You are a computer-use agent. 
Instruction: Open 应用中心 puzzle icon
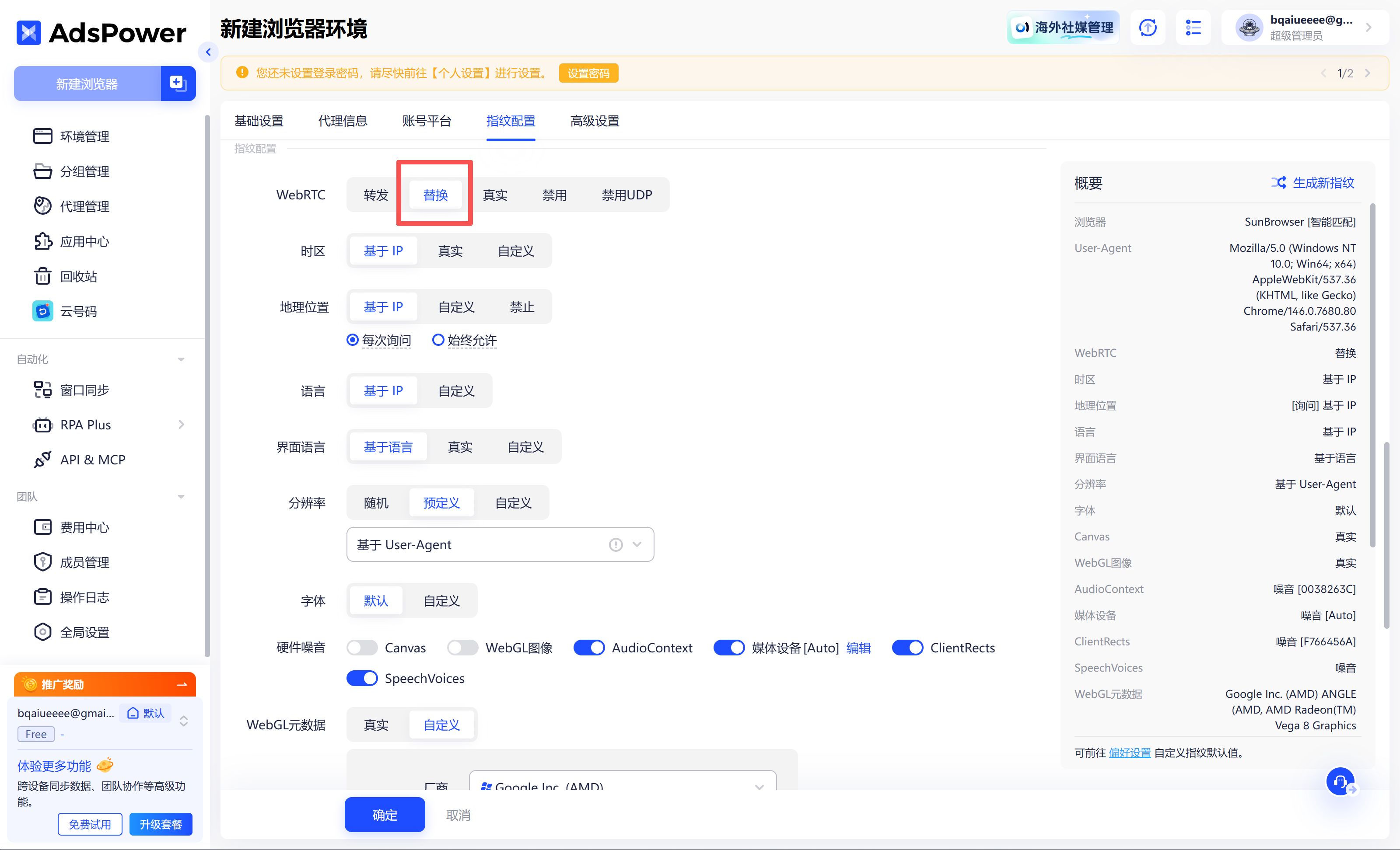(42, 241)
